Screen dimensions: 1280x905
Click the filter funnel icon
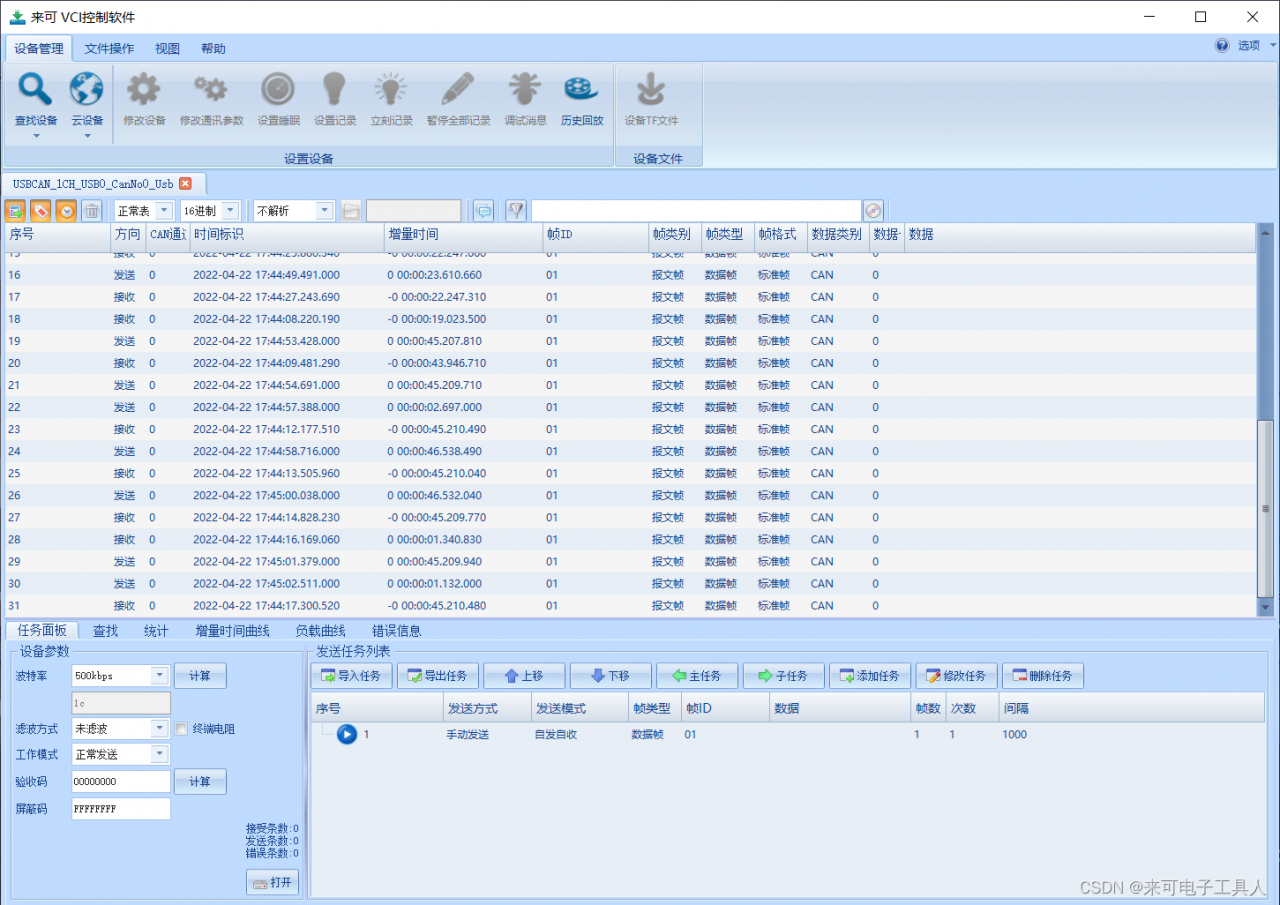[x=516, y=211]
